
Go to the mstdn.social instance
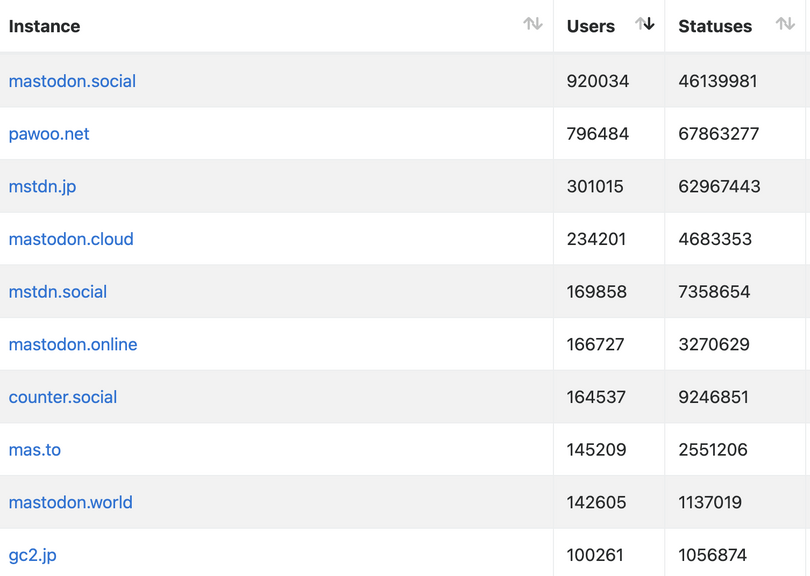coord(58,292)
